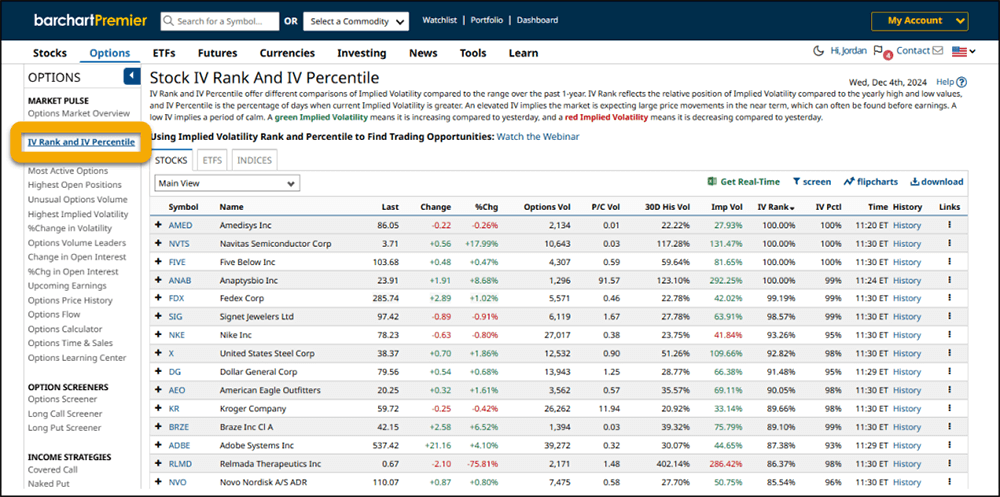
Task: Open the Main View dropdown
Action: (x=227, y=183)
